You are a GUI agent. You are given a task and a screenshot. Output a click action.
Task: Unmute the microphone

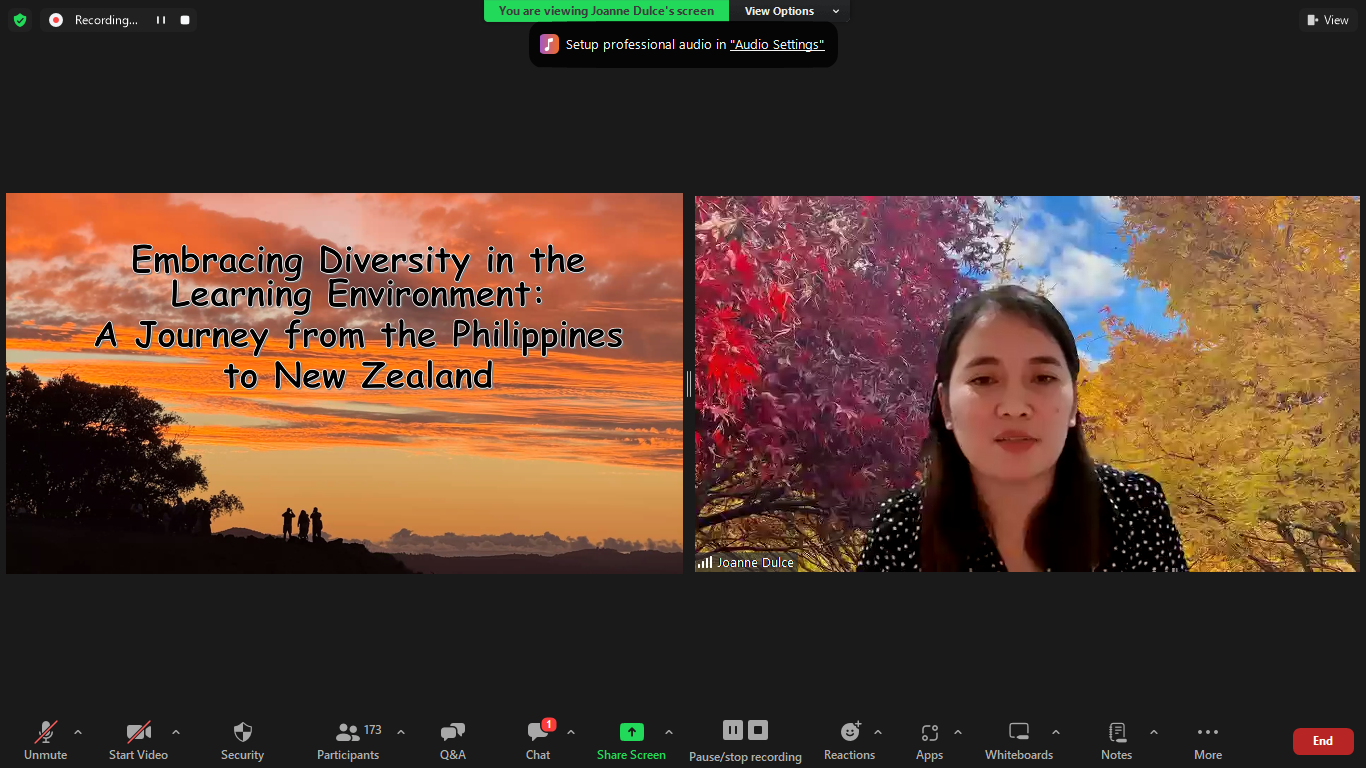(45, 732)
